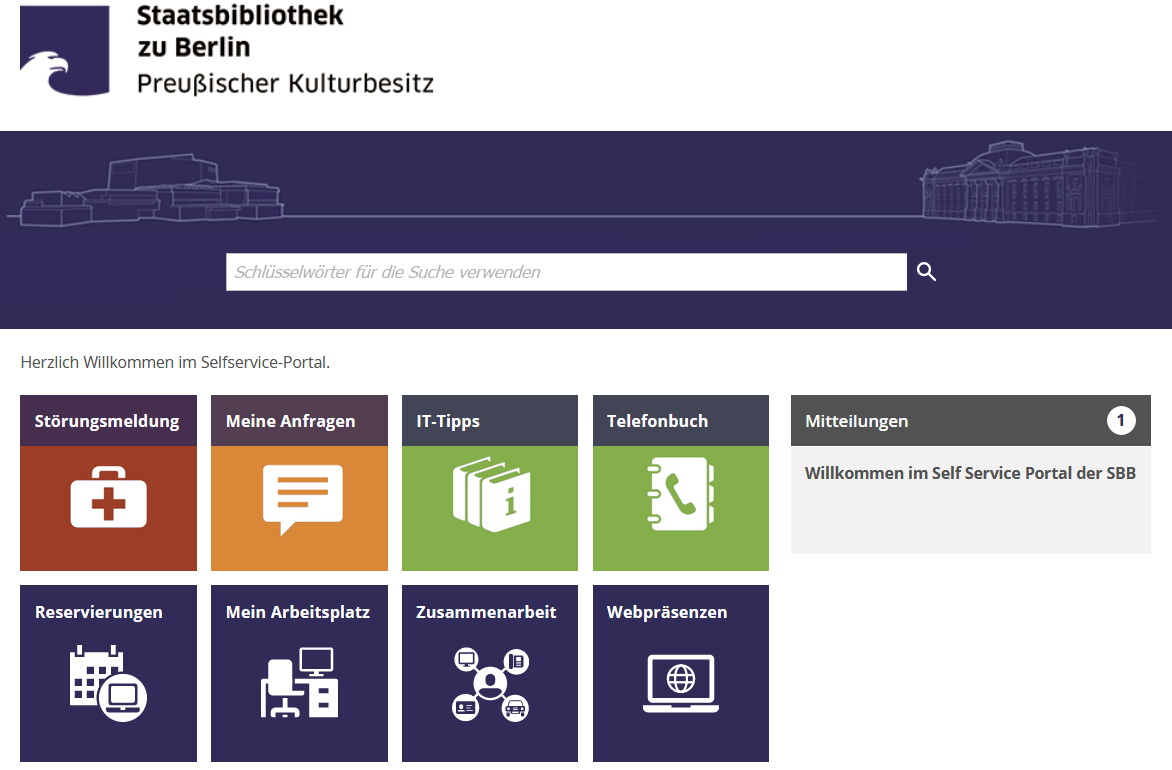Open the network icon under Zusammenarbeit
The image size is (1172, 770).
(490, 684)
